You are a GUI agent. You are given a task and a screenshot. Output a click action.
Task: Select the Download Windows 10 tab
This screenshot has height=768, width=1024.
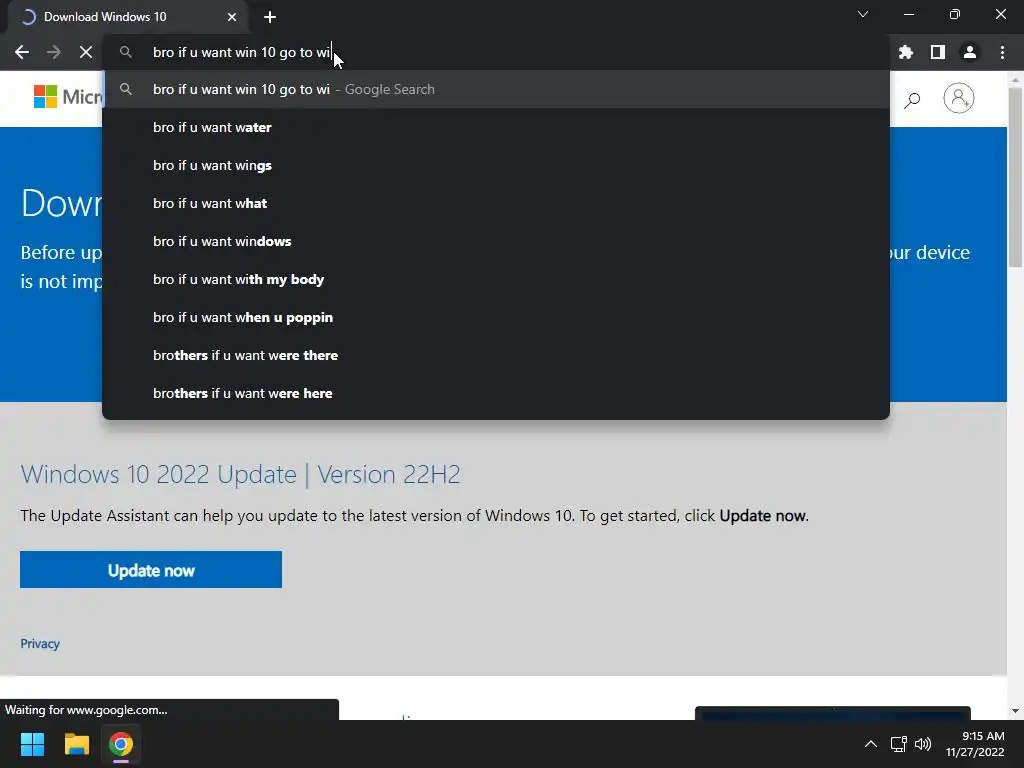click(x=127, y=17)
